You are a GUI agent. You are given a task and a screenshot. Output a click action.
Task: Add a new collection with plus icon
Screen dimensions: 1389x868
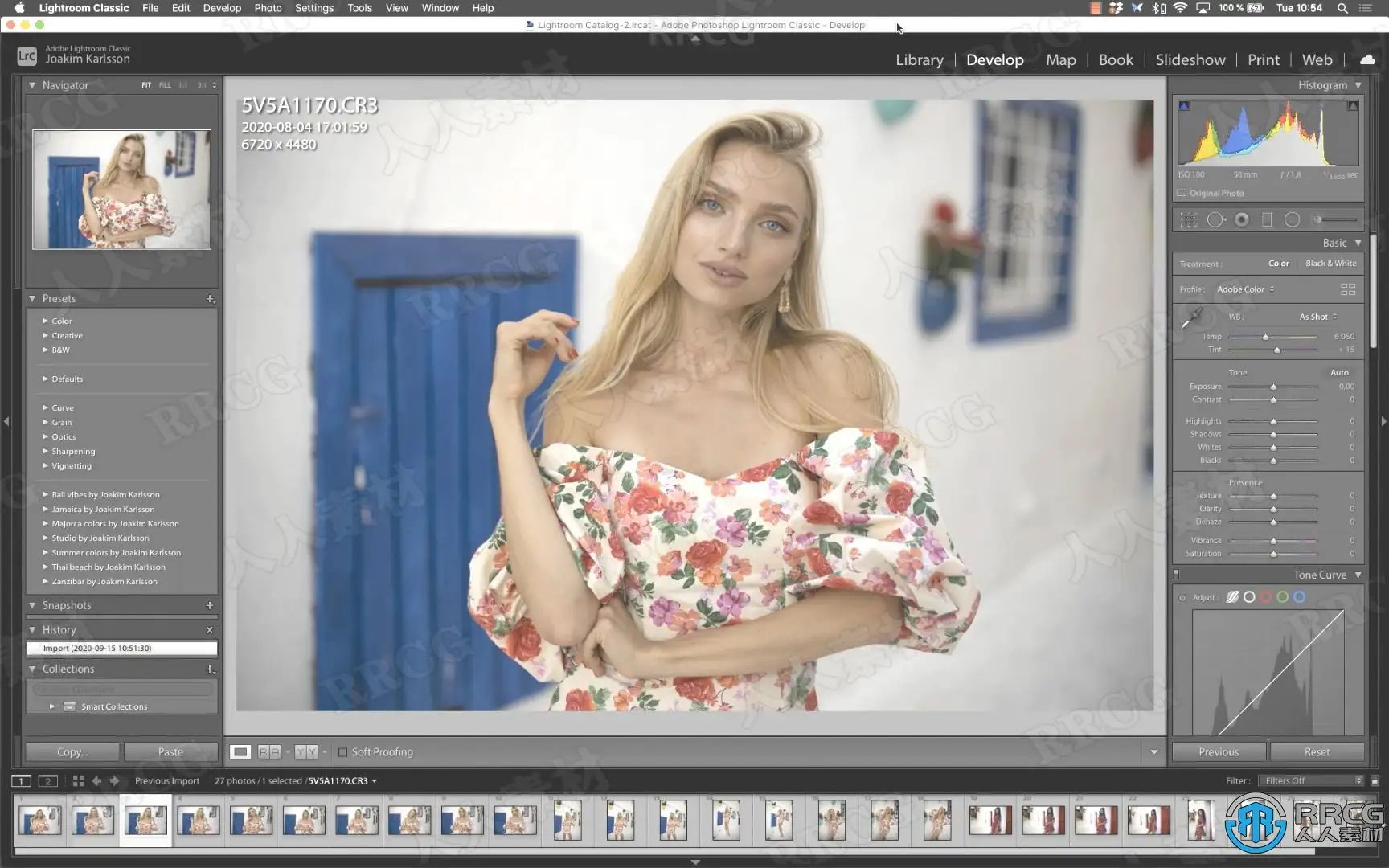point(210,669)
